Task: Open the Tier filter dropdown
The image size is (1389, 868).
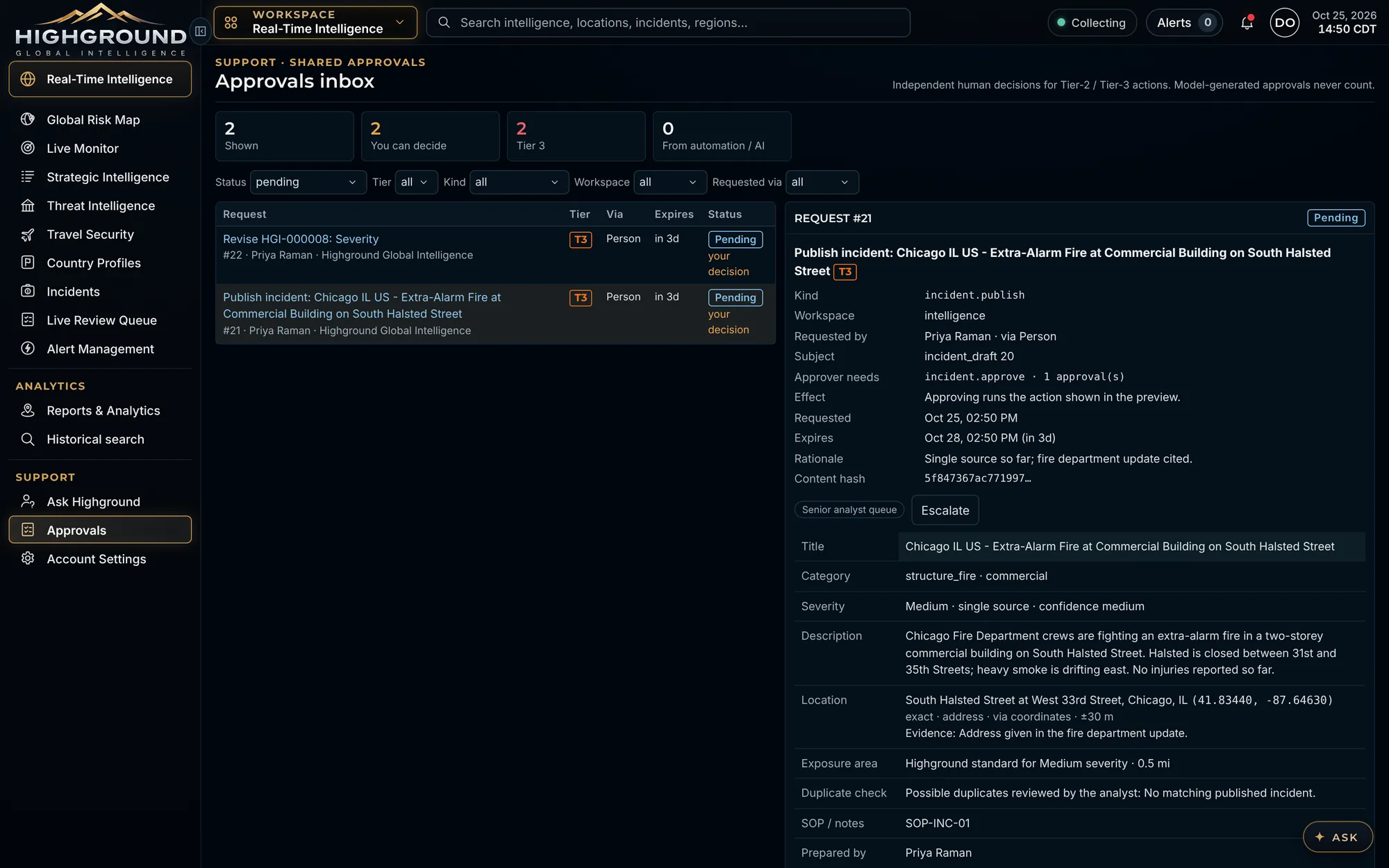Action: pos(416,182)
